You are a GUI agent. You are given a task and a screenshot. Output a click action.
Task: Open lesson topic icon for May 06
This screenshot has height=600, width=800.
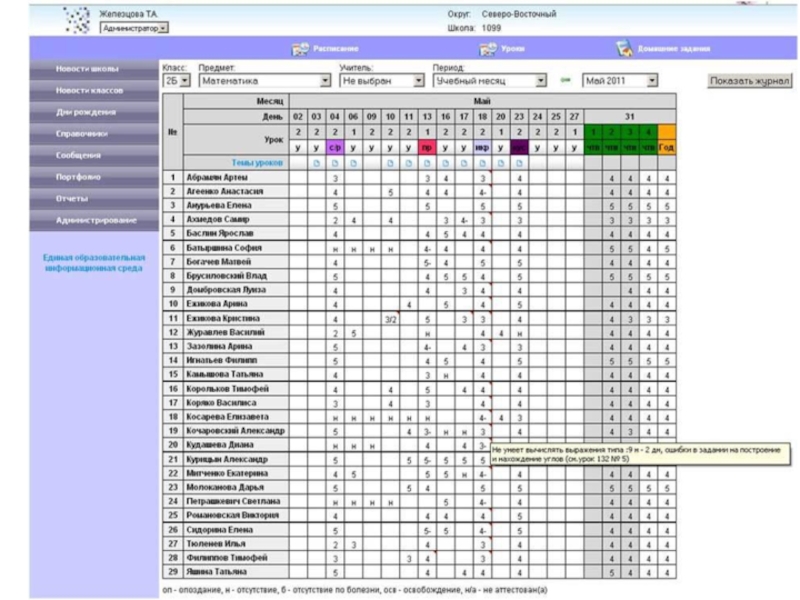point(353,162)
